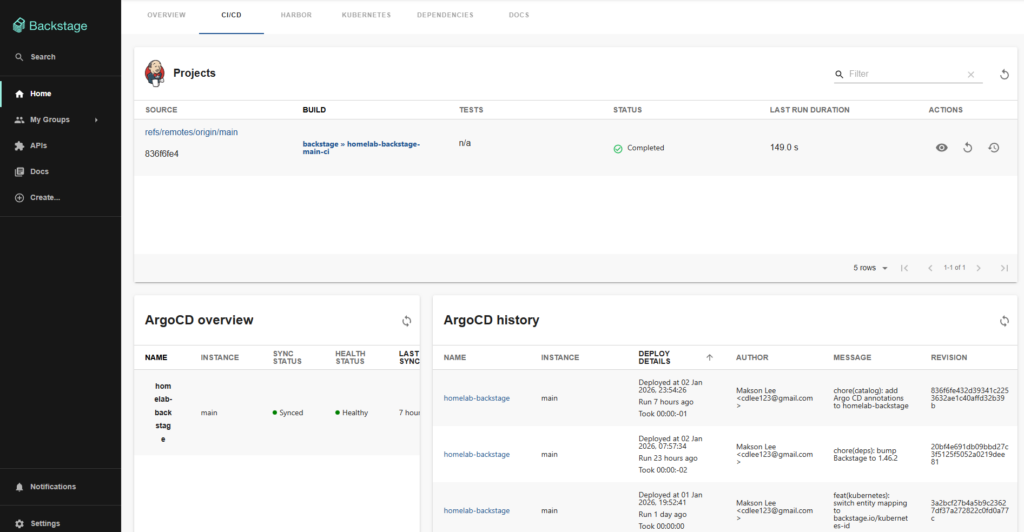
Task: Clear the filter with the X icon
Action: click(970, 74)
